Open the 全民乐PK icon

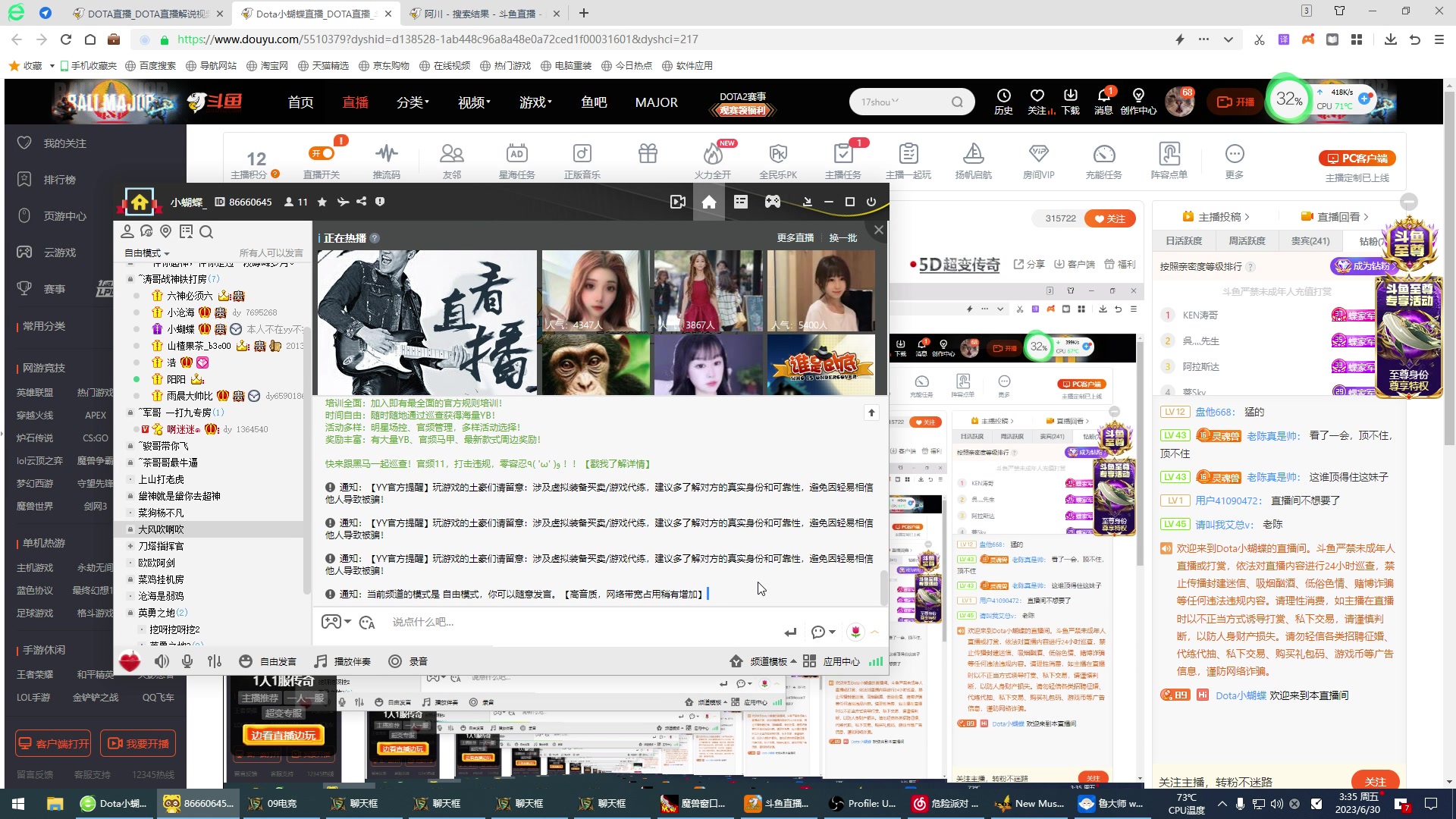(x=778, y=154)
